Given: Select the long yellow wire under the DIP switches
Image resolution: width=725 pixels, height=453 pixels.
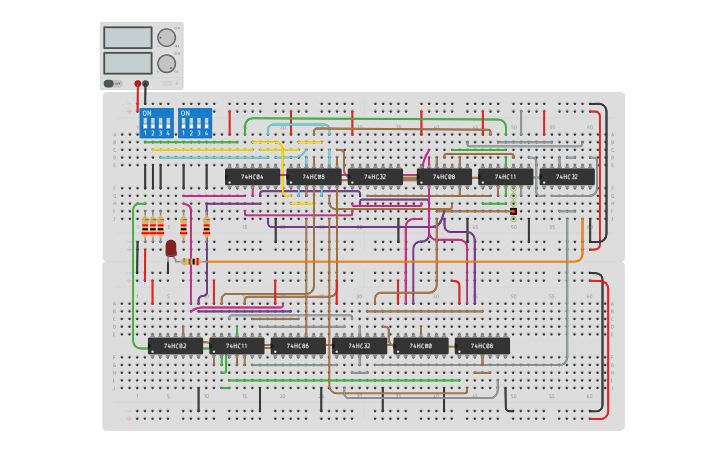Looking at the screenshot, I should 203,150.
